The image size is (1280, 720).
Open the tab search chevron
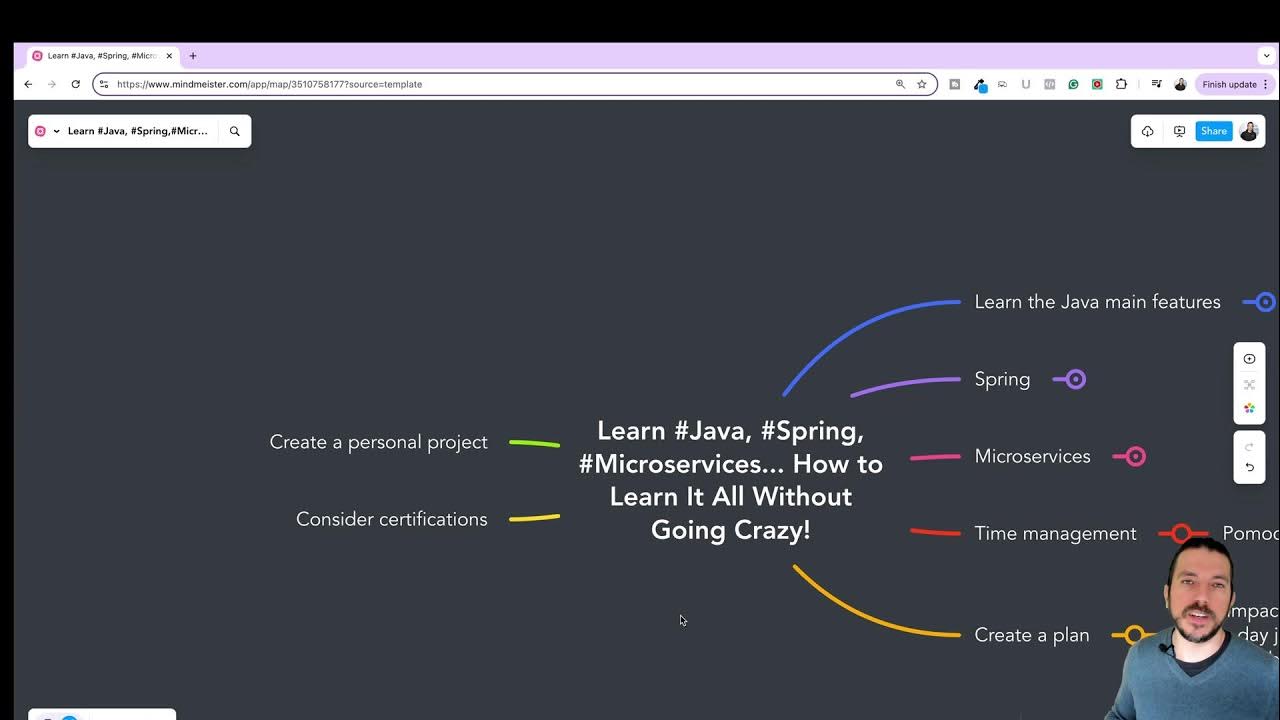tap(1267, 56)
